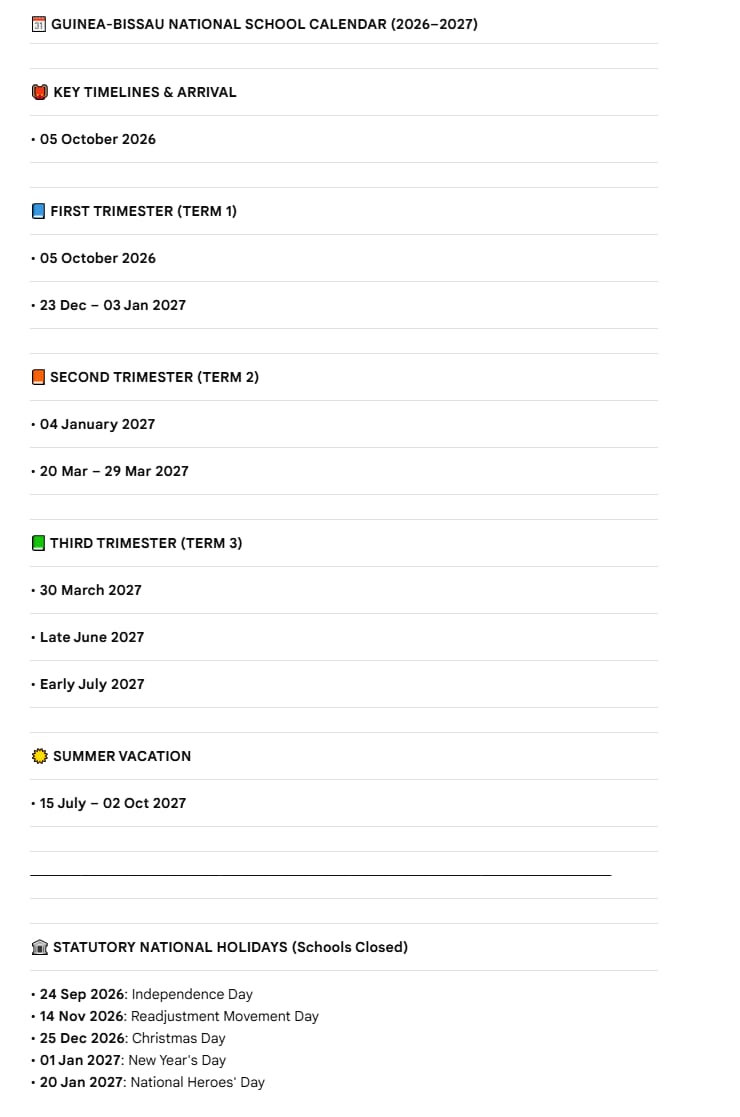Click the bank building icon for Statutory Holidays
740x1117 pixels.
pyautogui.click(x=40, y=947)
